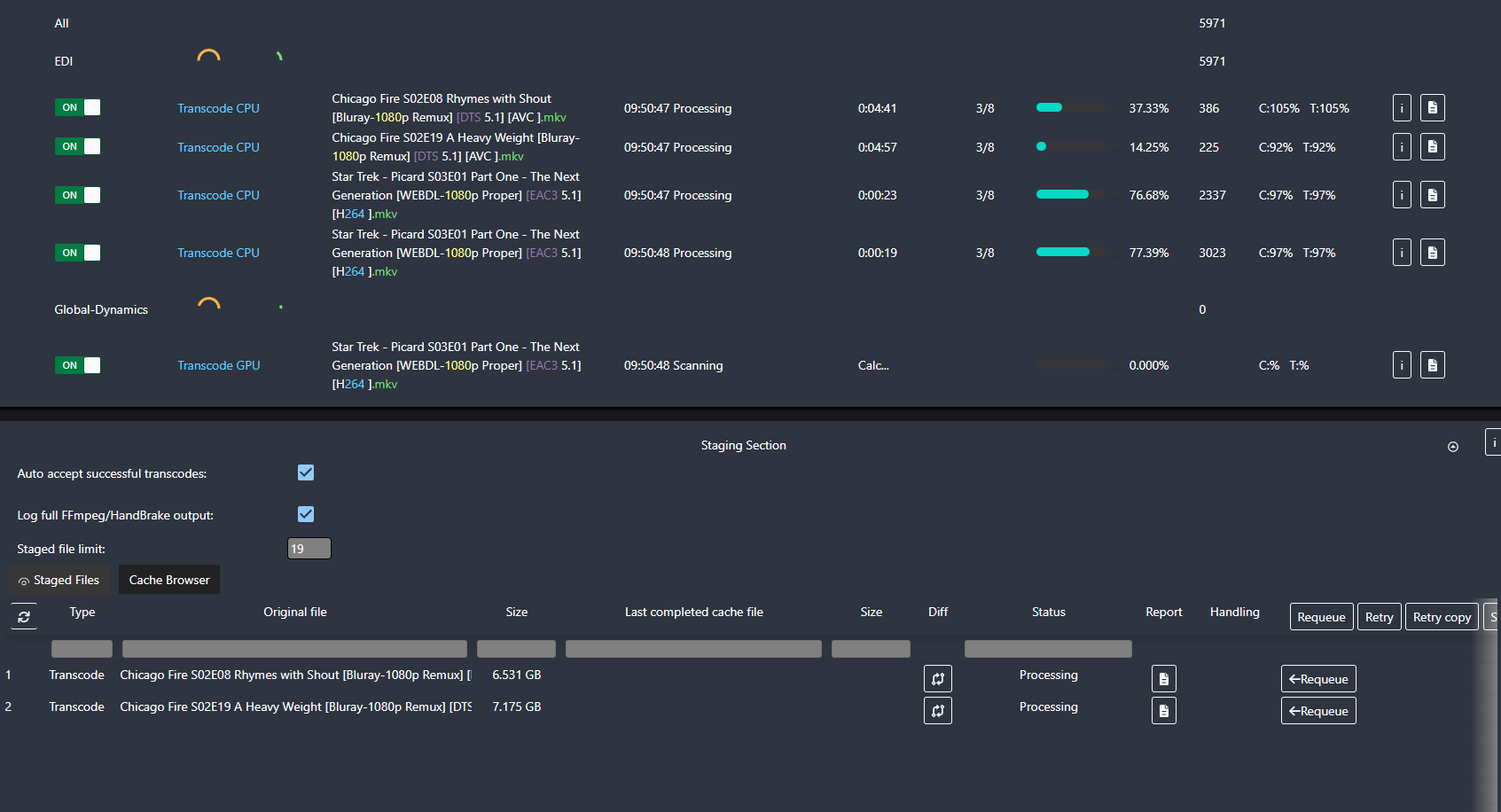
Task: Requeue the Chicago Fire S02E08 staged file
Action: pyautogui.click(x=1318, y=678)
